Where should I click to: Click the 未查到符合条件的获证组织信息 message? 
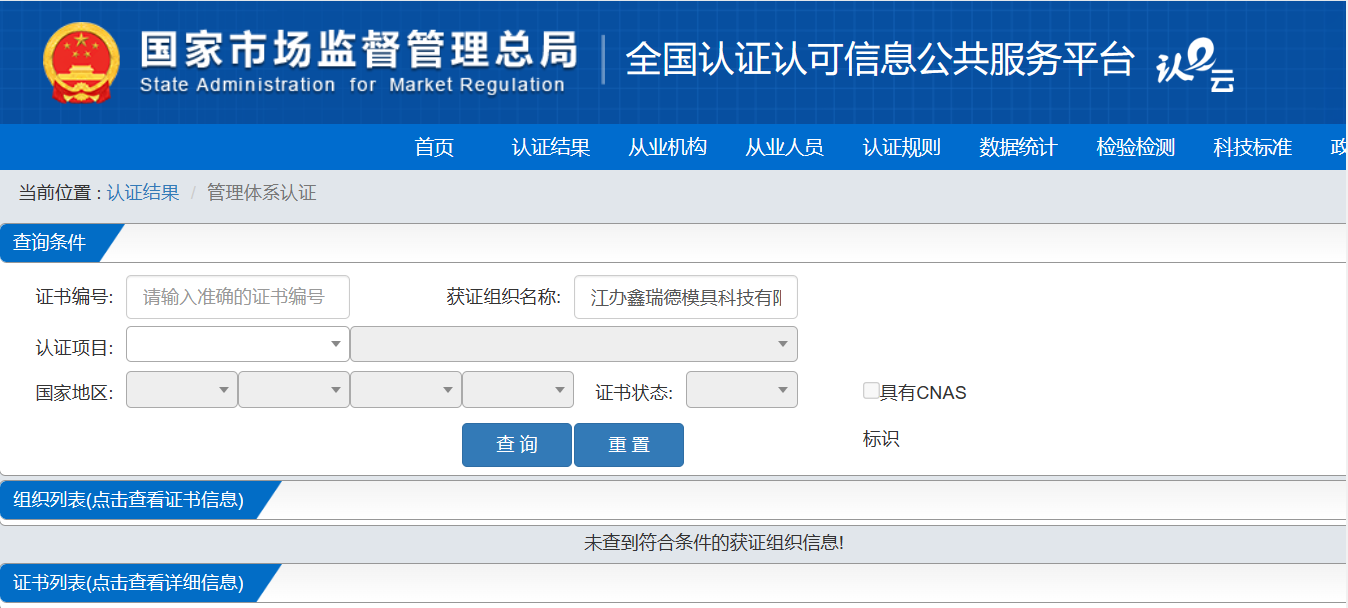(x=714, y=543)
